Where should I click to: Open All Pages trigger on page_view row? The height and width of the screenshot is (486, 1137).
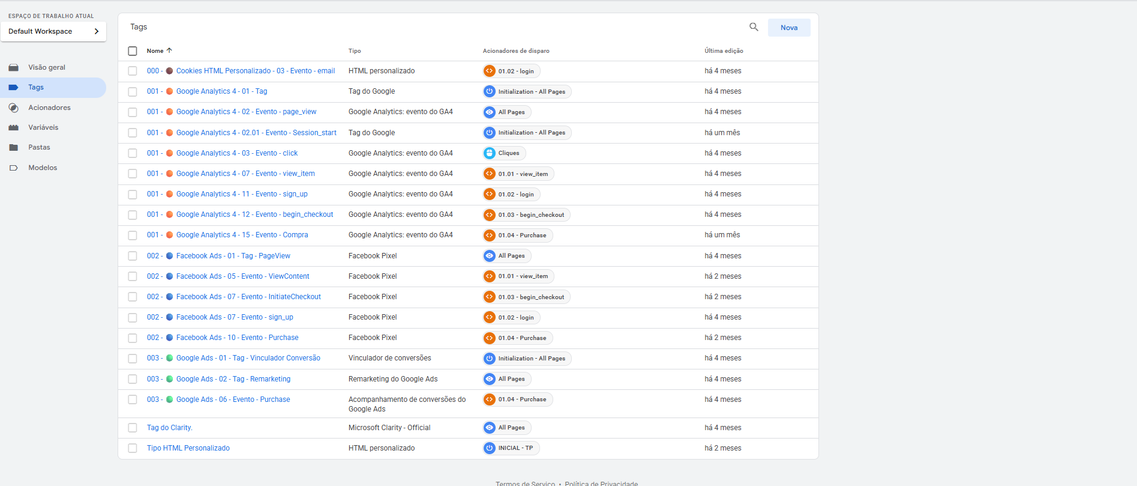click(x=507, y=112)
